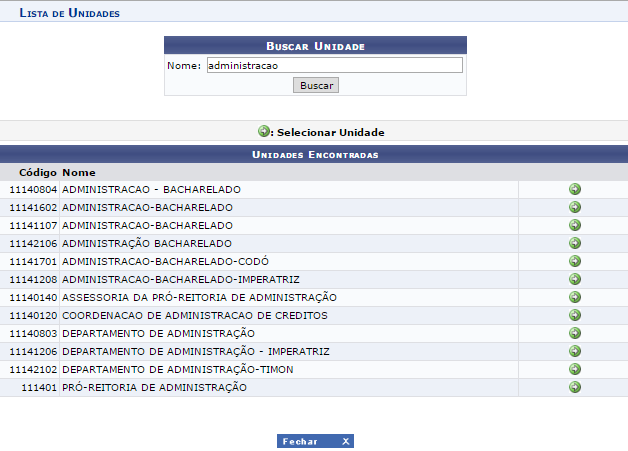Pick PRÓ-REITORIA DE ADMINISTRAÇÃO select arrow

(574, 387)
